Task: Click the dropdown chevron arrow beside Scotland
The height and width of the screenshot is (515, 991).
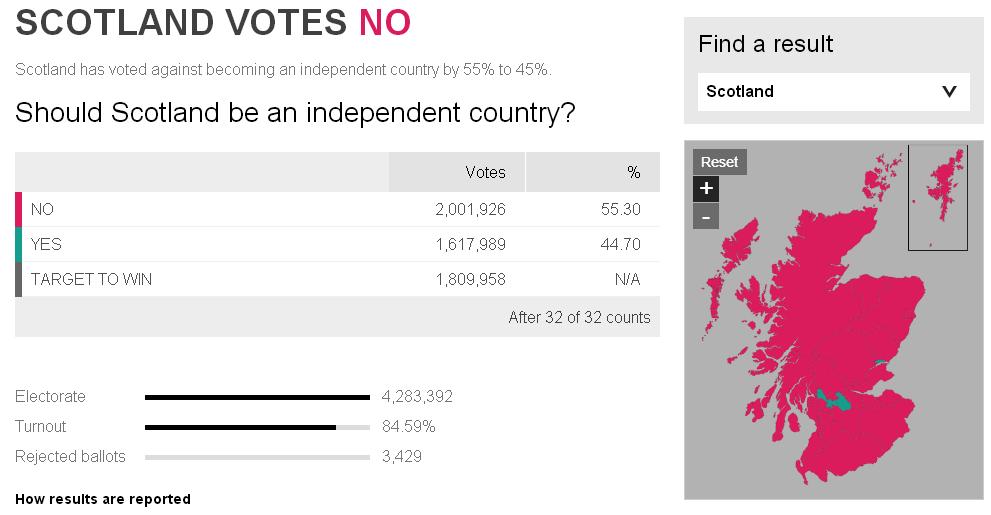Action: pyautogui.click(x=949, y=92)
